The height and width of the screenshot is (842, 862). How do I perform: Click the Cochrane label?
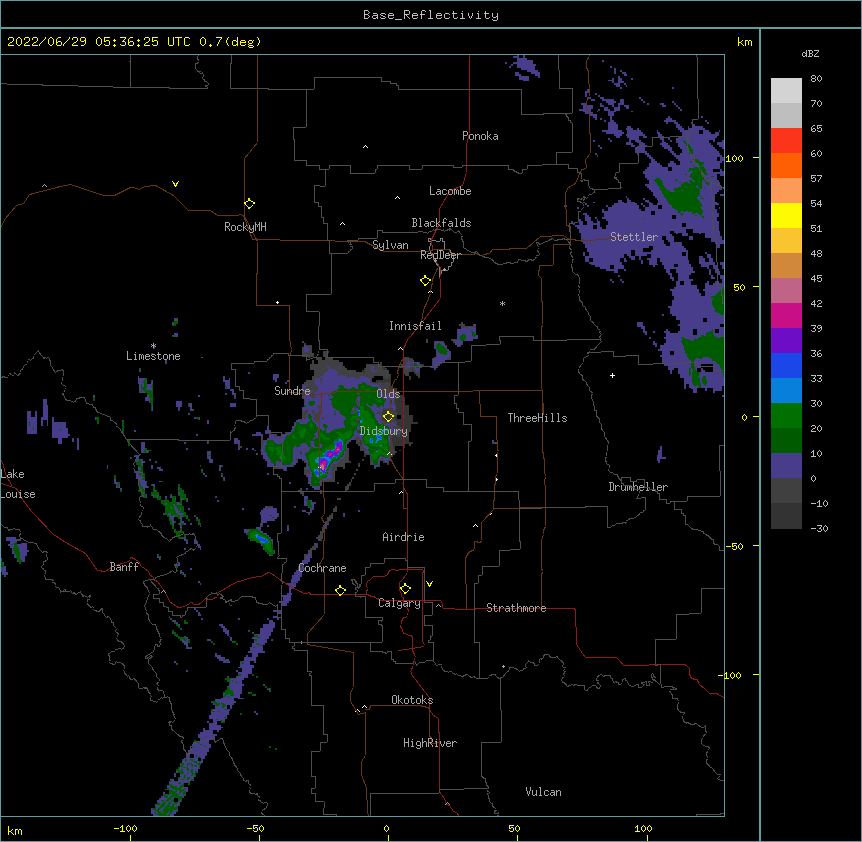point(322,568)
